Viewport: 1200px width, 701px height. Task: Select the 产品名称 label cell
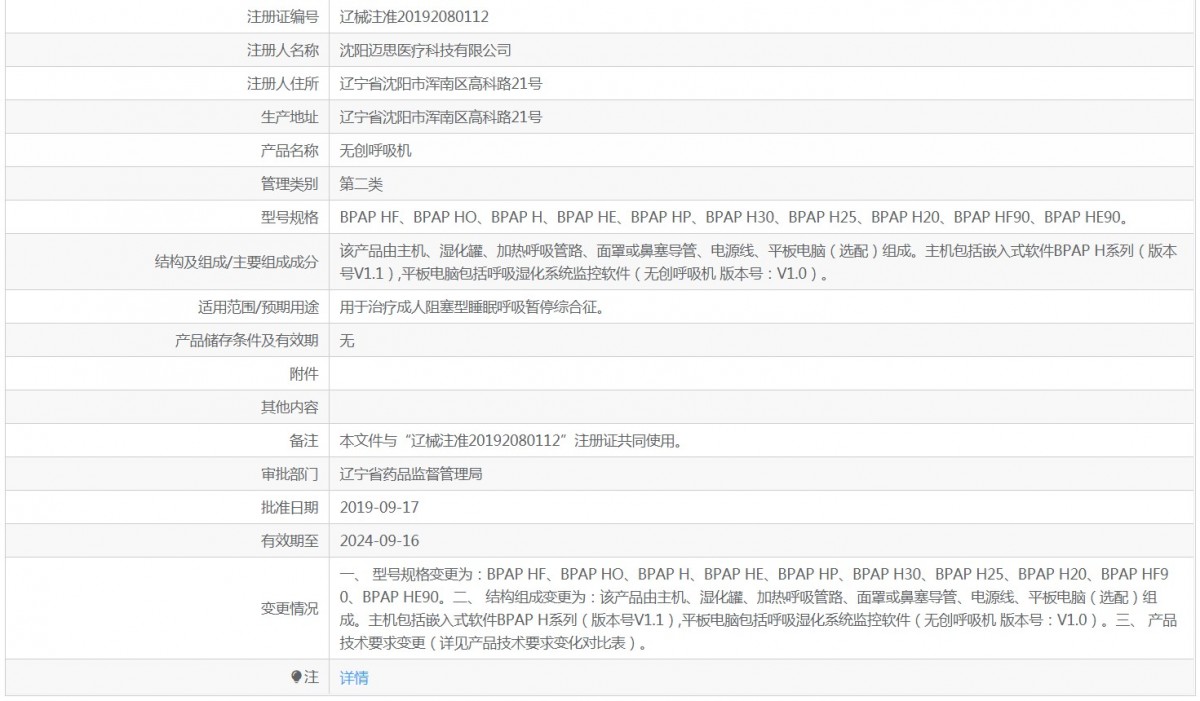click(166, 150)
